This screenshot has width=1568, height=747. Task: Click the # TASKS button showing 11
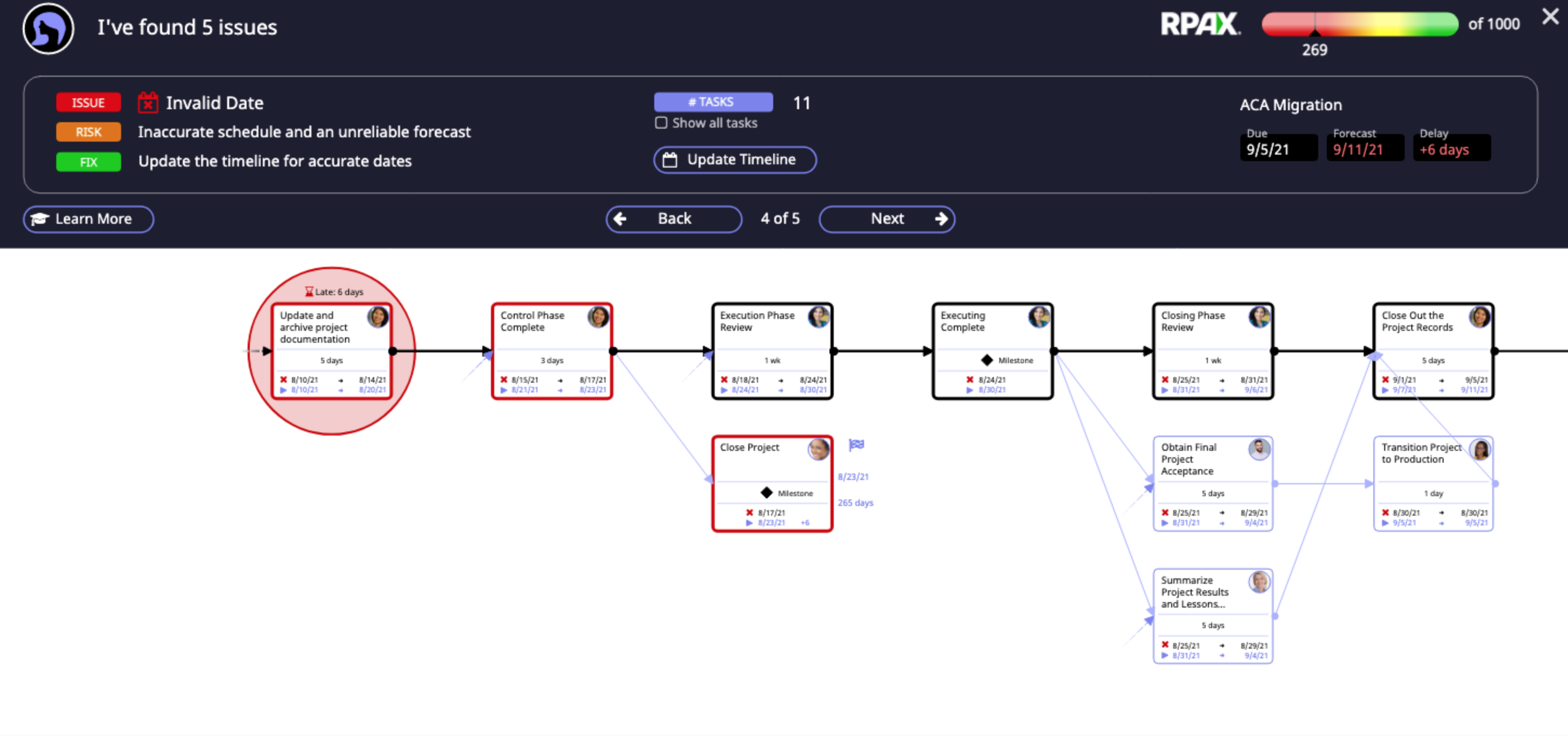(713, 102)
